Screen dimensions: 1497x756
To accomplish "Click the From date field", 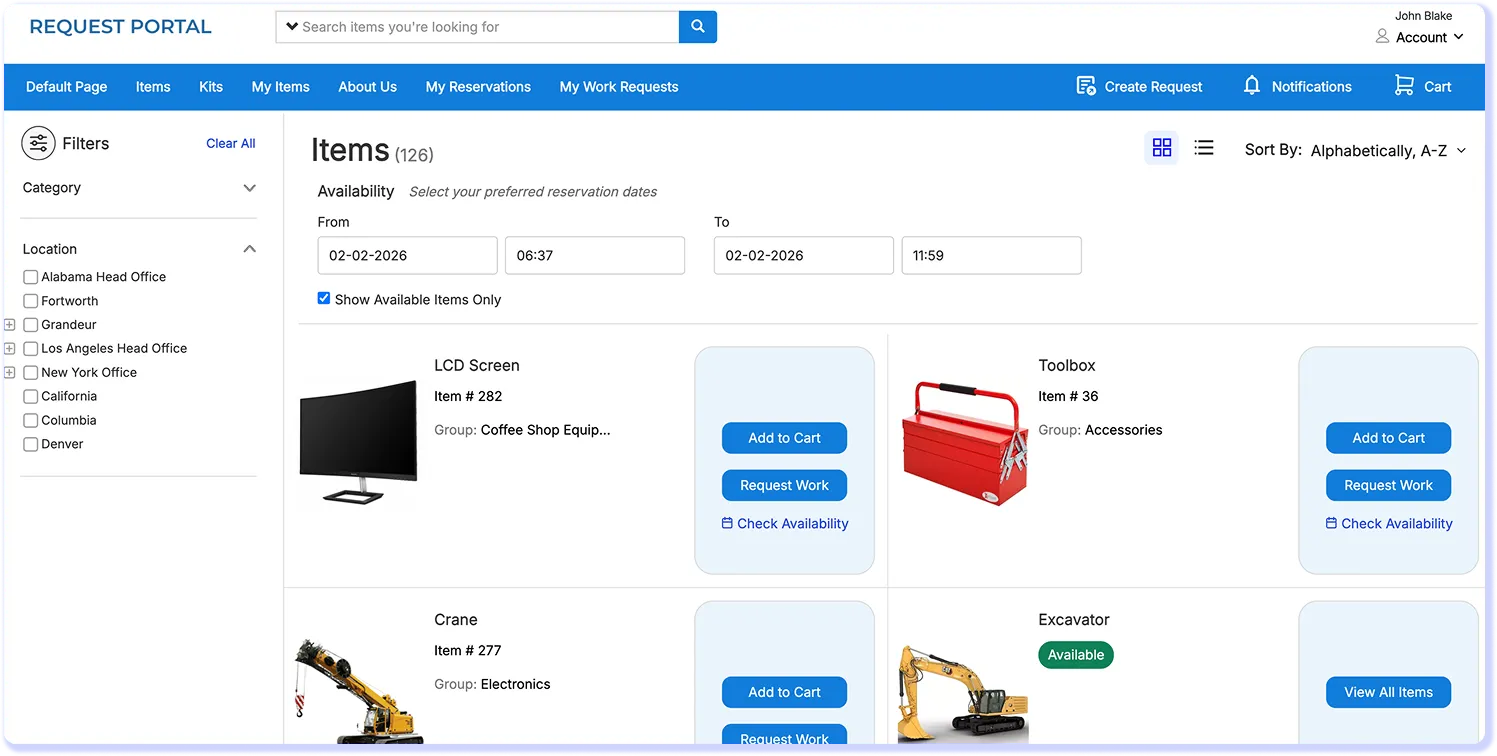I will click(407, 255).
